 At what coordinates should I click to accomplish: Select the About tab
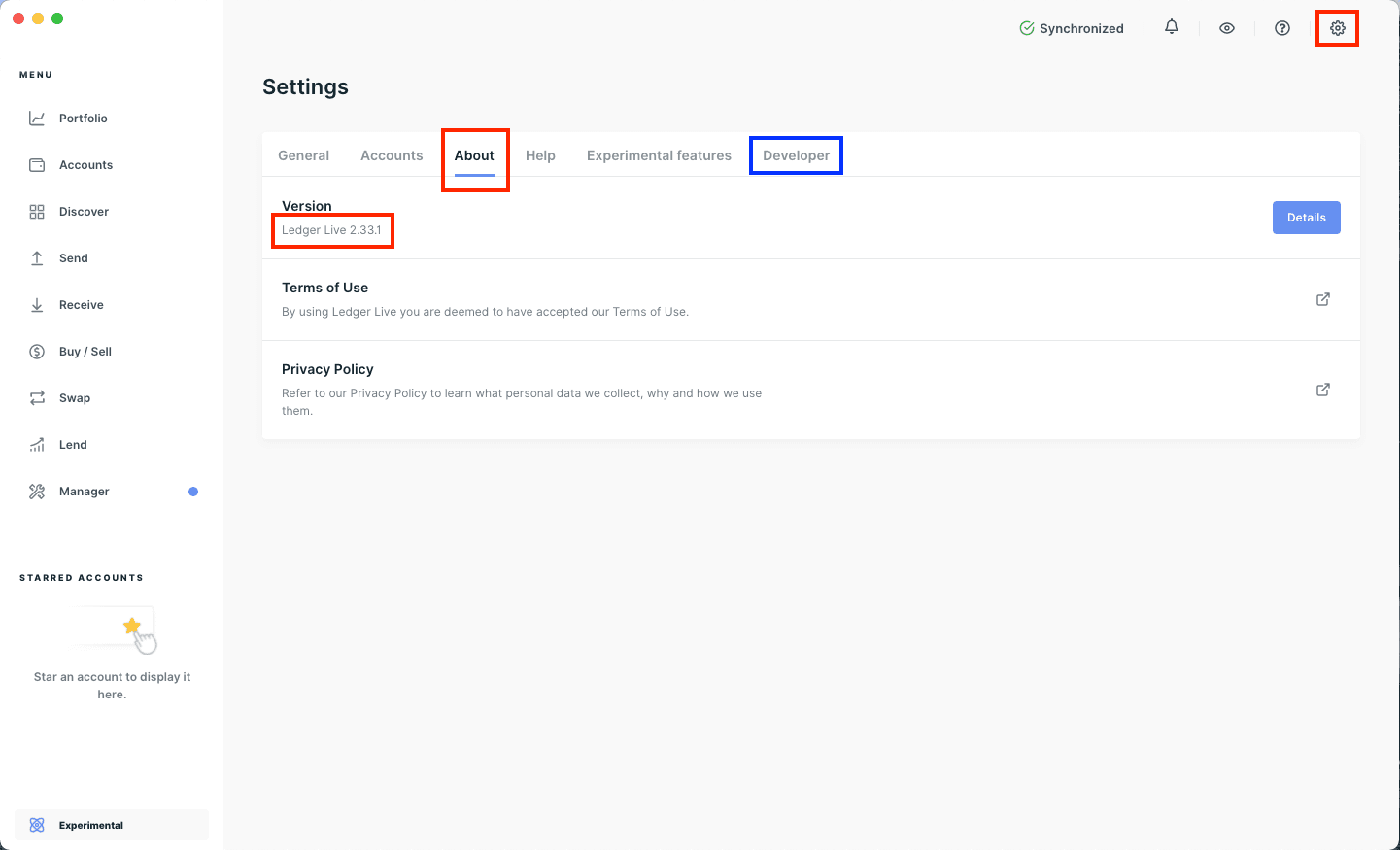[474, 155]
